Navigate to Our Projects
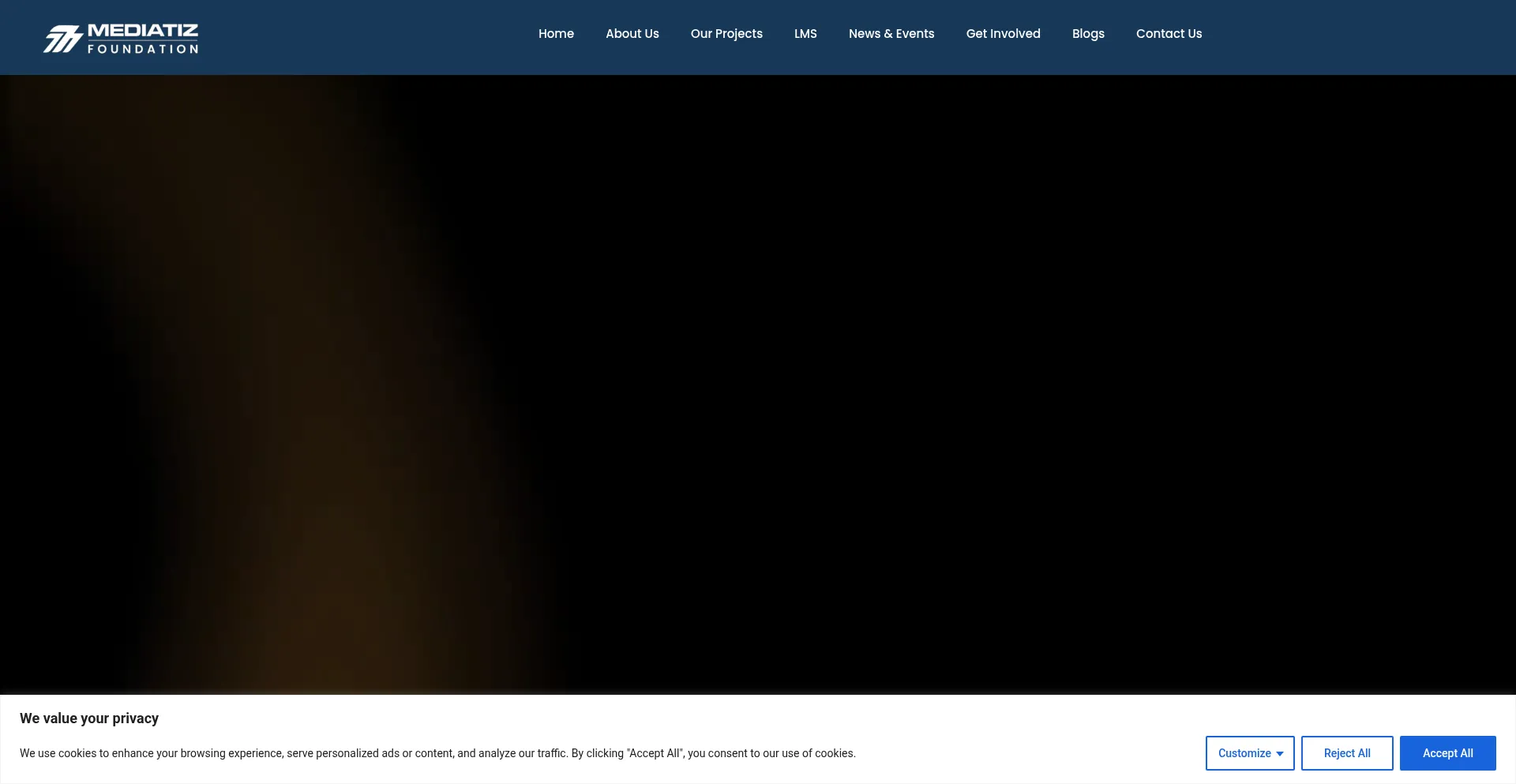 726,34
